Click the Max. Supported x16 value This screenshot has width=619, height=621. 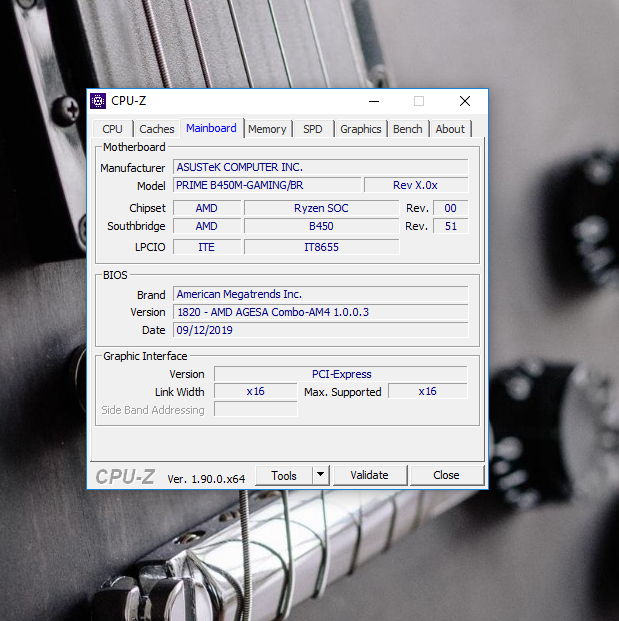point(428,391)
